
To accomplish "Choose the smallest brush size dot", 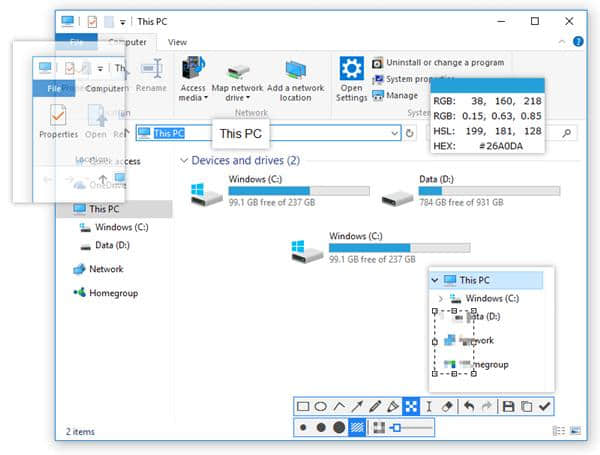I will [303, 428].
